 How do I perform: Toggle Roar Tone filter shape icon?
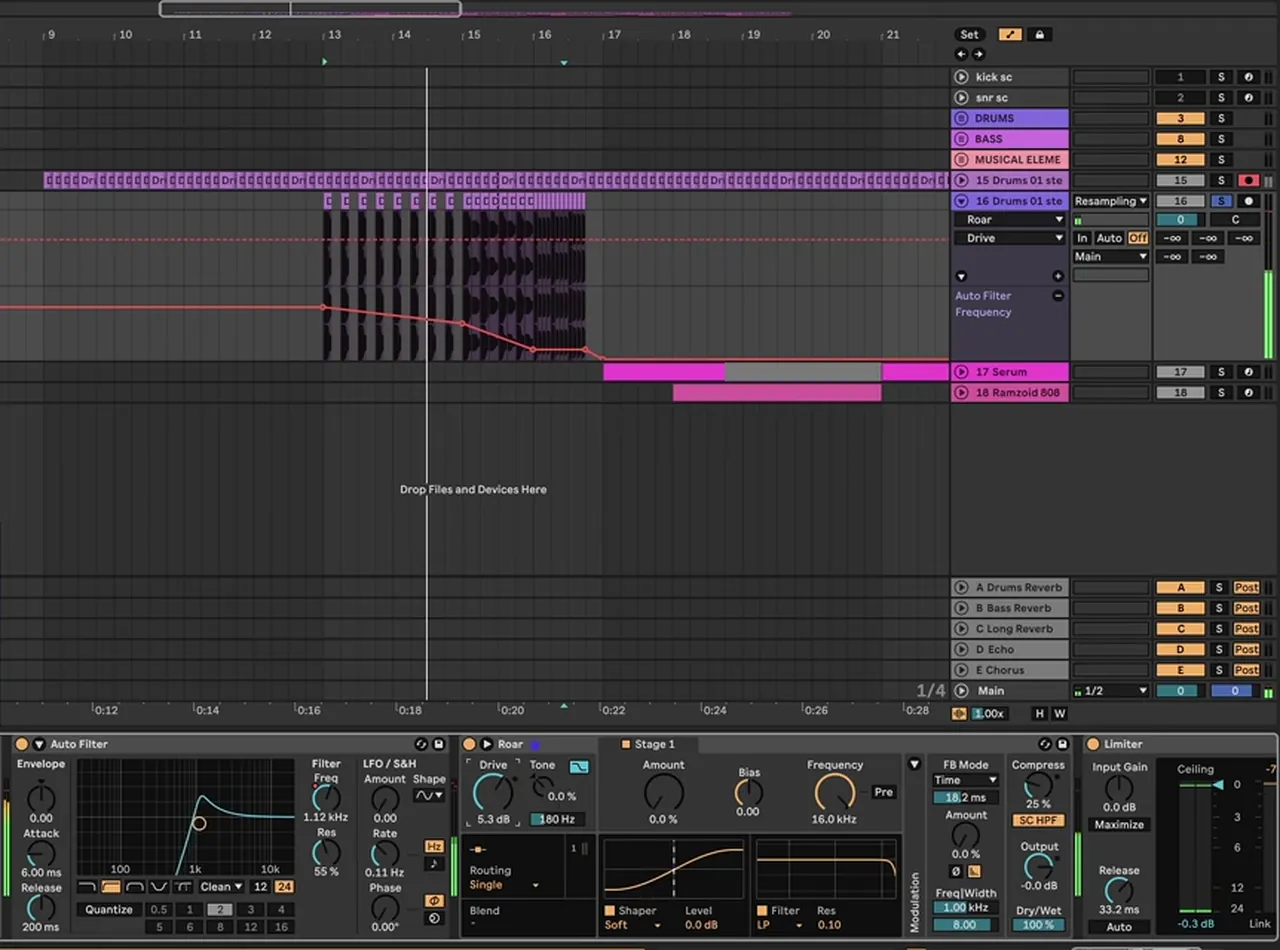(x=579, y=767)
